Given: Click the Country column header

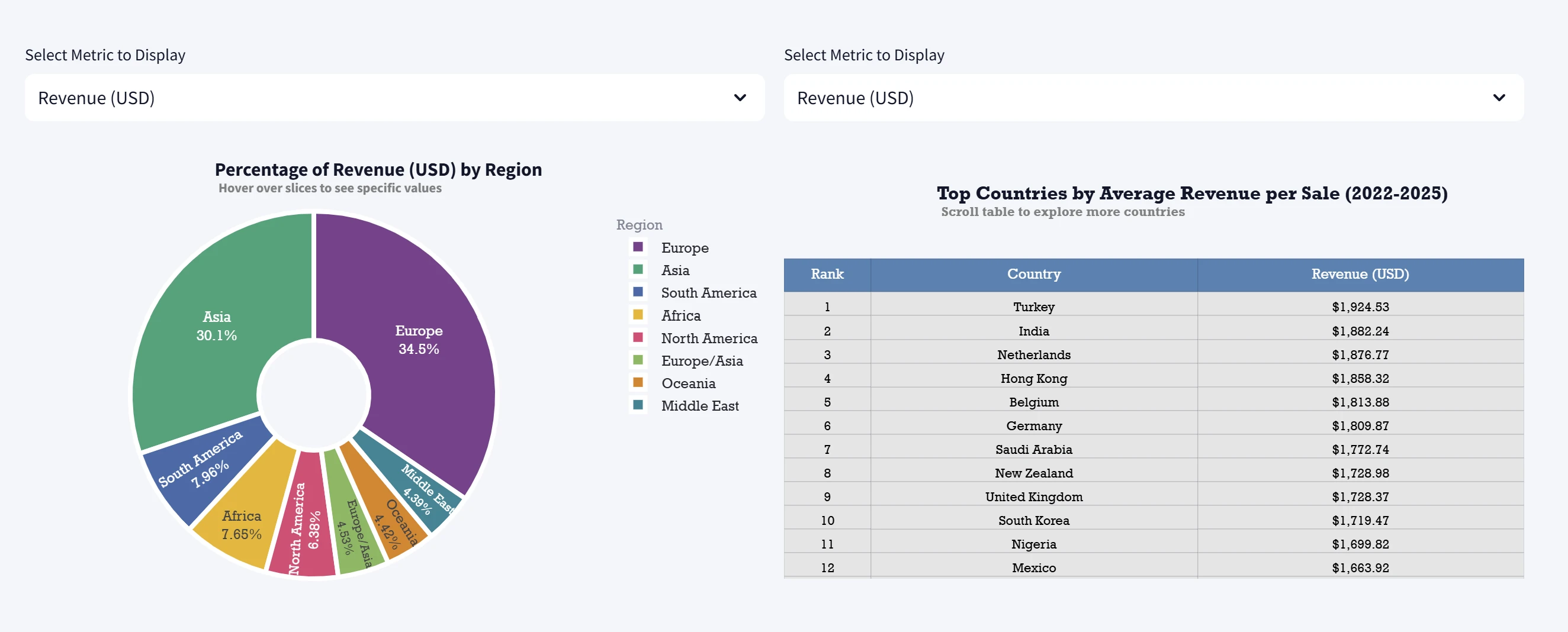Looking at the screenshot, I should (1033, 275).
